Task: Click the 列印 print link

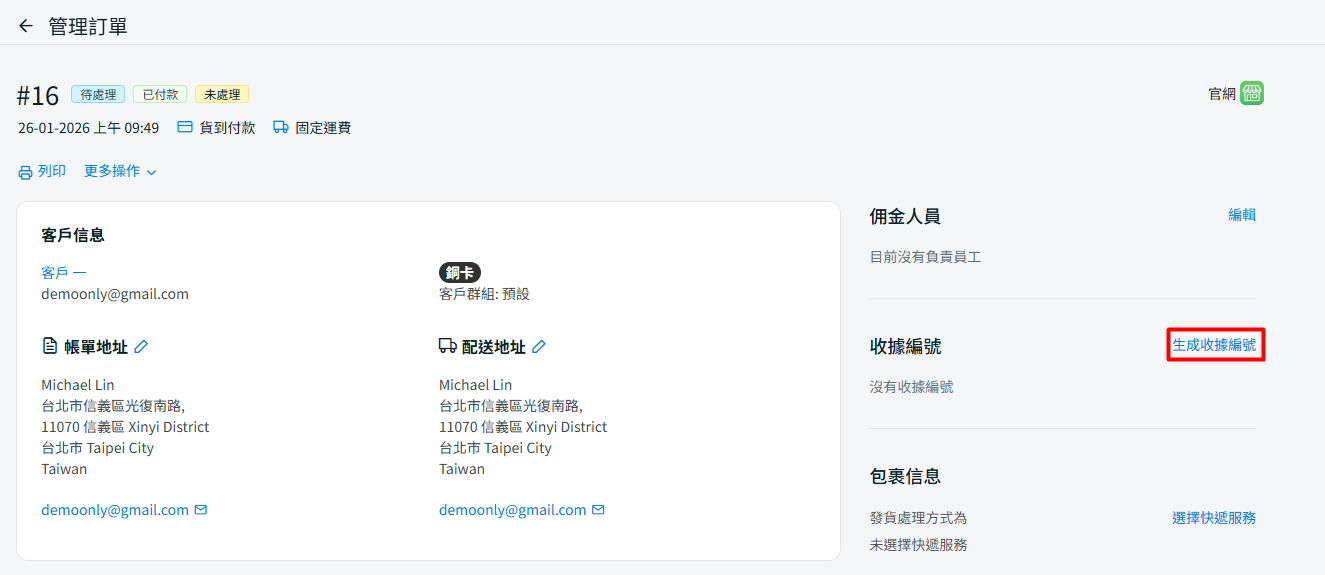Action: (52, 172)
